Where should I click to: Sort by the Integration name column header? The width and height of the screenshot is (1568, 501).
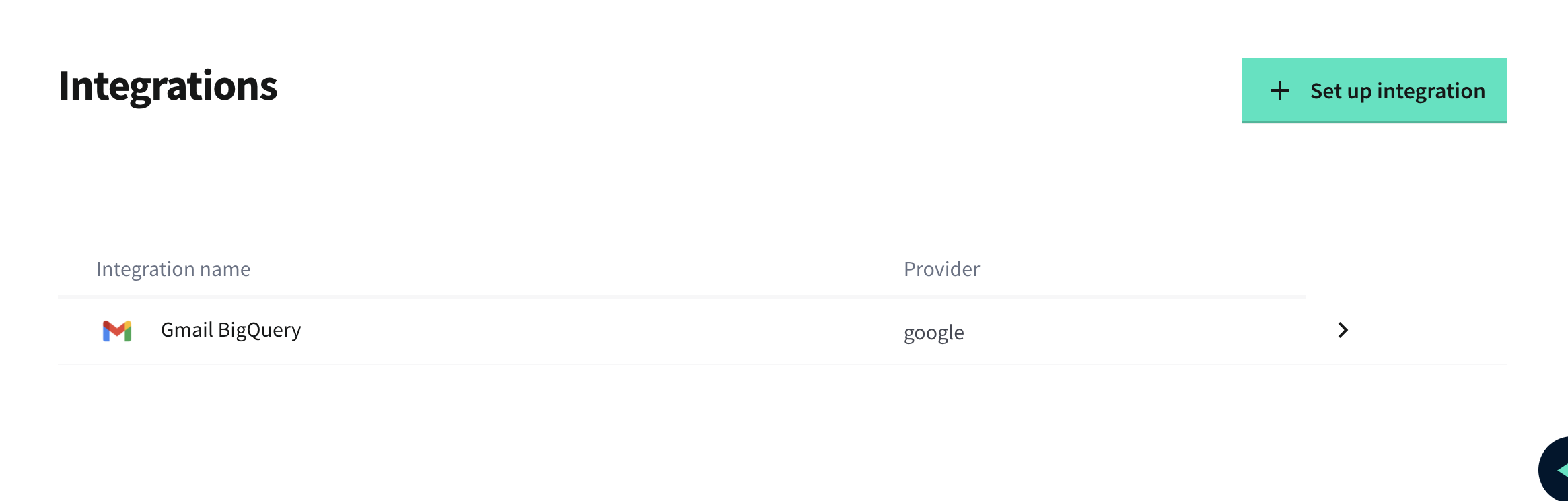pyautogui.click(x=173, y=269)
